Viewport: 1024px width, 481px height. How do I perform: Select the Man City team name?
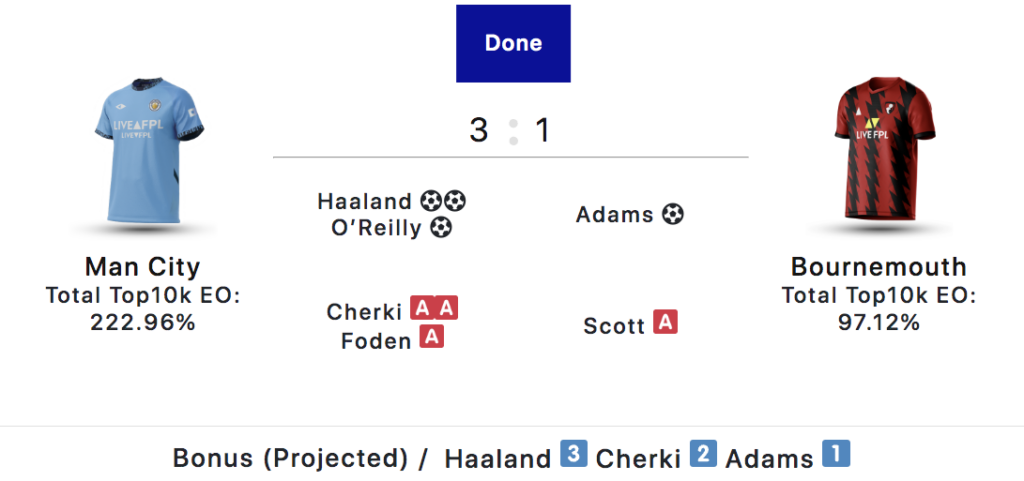(x=142, y=267)
